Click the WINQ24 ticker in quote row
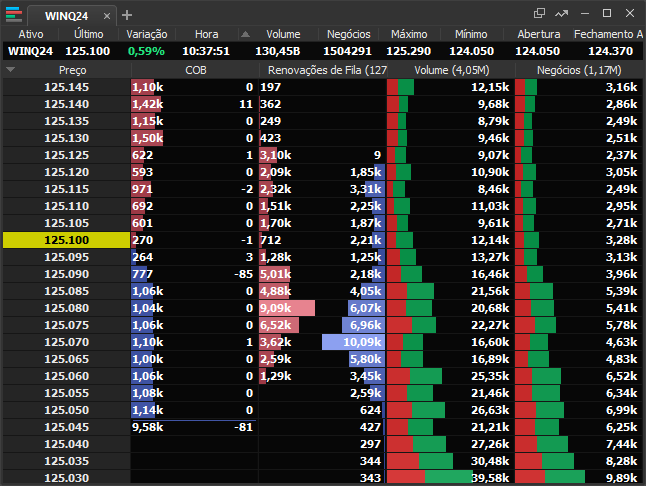Viewport: 646px width, 486px height. (30, 51)
